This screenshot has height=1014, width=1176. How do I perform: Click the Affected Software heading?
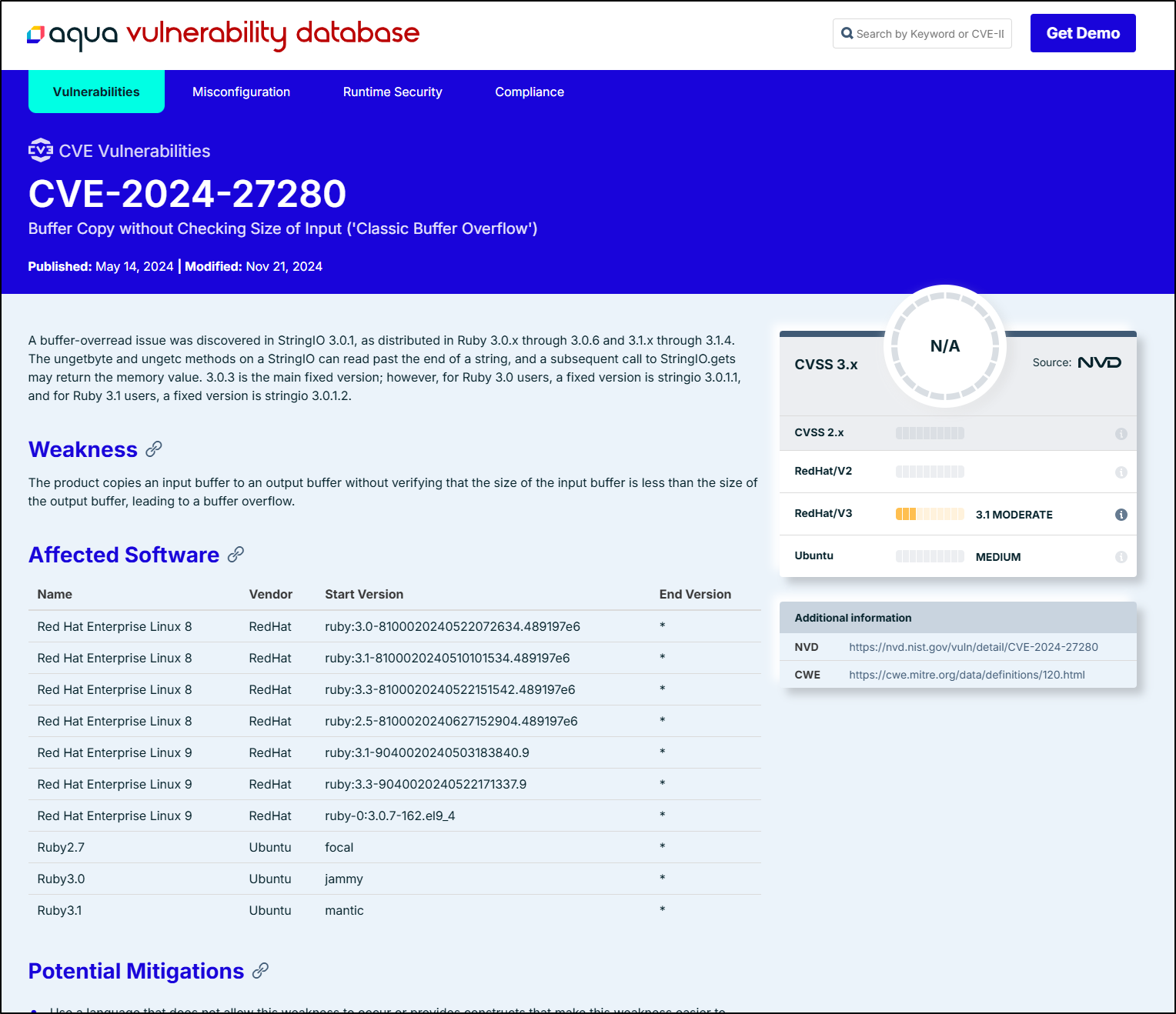tap(124, 555)
